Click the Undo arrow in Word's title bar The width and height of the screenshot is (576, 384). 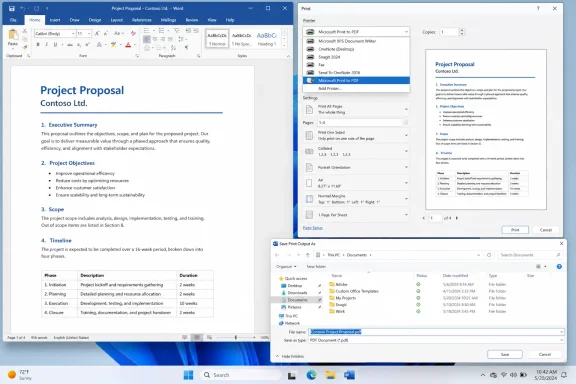click(x=23, y=8)
